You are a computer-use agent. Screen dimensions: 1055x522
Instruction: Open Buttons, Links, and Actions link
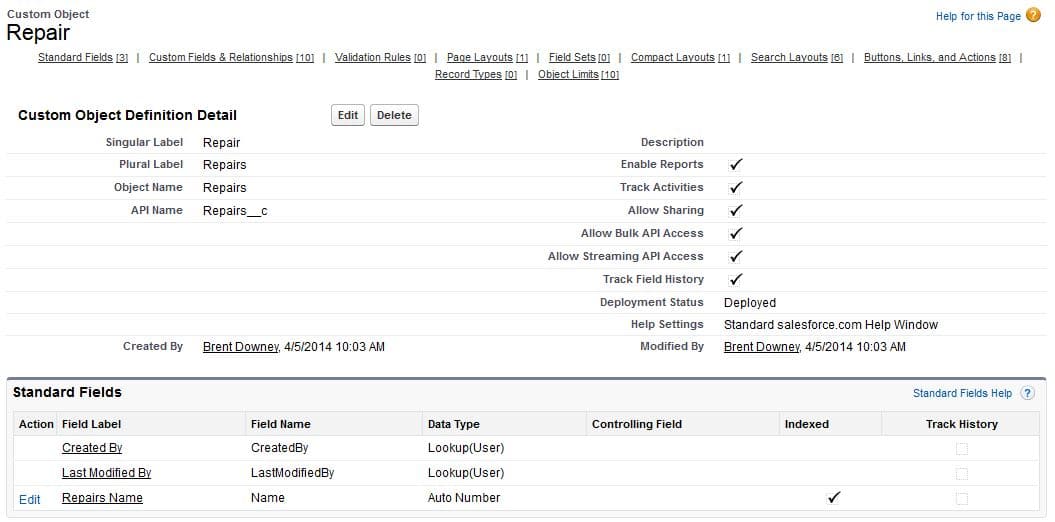click(x=929, y=58)
